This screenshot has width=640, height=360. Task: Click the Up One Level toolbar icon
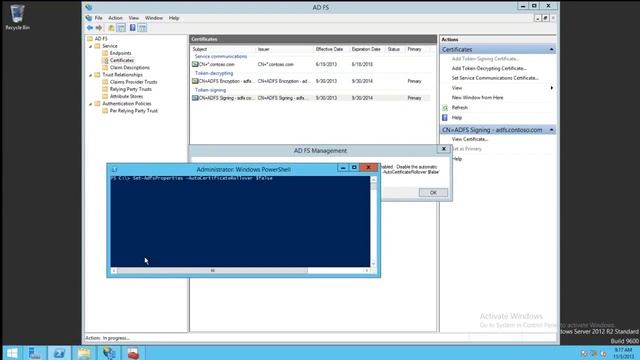click(x=111, y=28)
